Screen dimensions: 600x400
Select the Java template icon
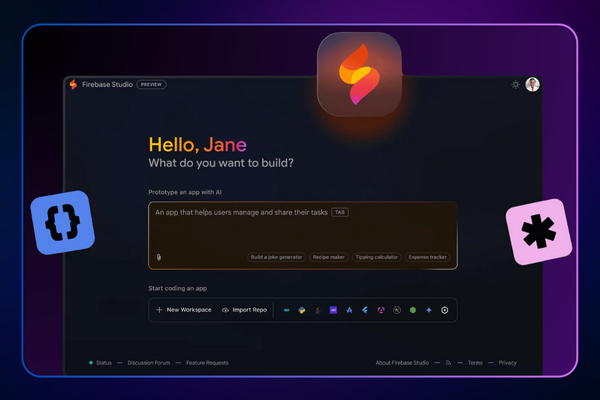[318, 310]
